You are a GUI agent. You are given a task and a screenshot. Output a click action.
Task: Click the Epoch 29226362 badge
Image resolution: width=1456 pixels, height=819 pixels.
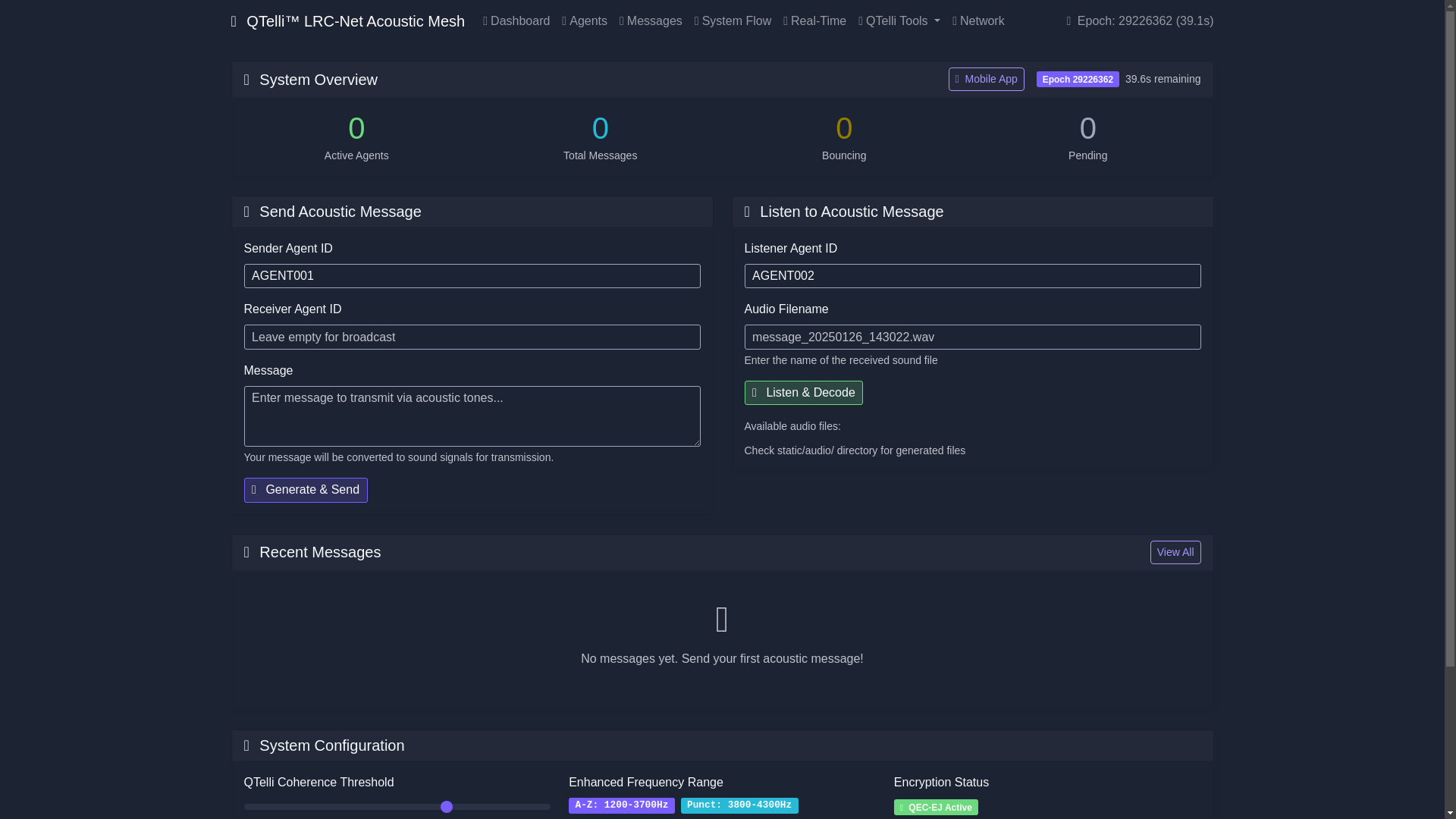[1078, 79]
